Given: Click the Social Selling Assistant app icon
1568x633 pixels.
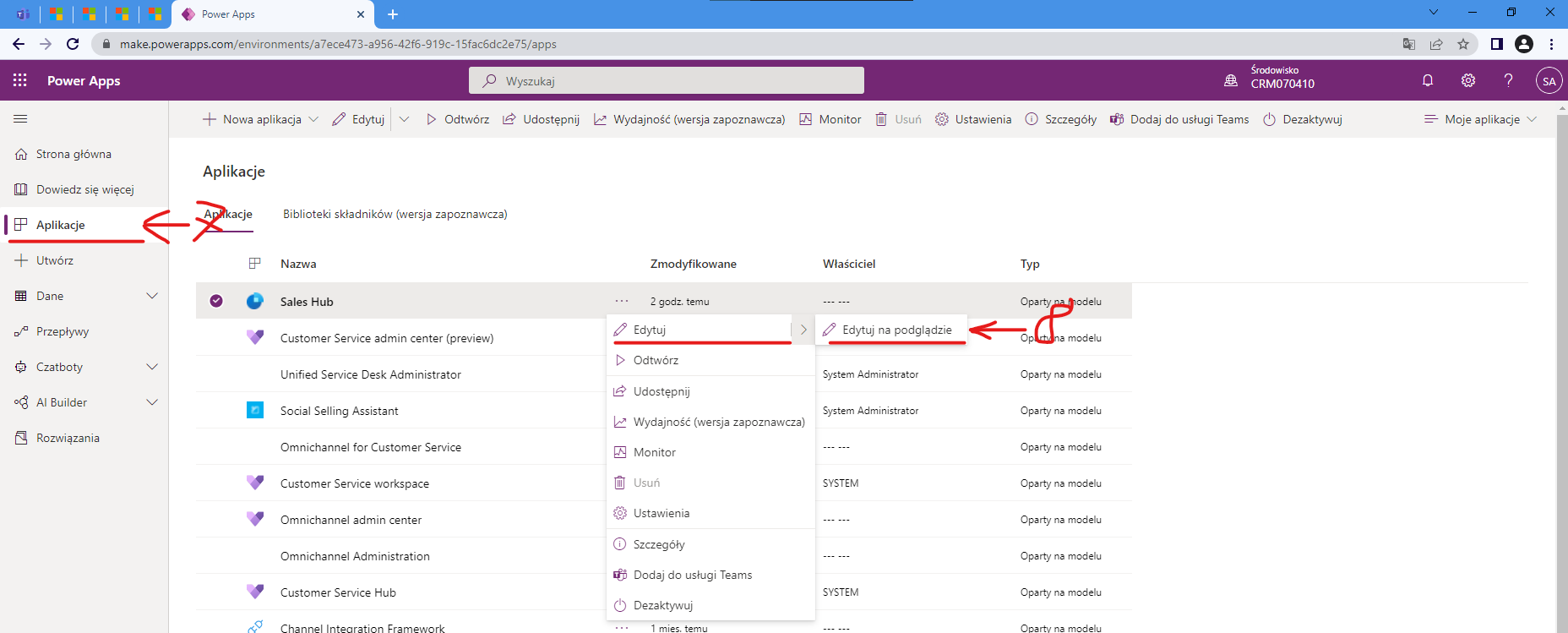Looking at the screenshot, I should click(255, 410).
